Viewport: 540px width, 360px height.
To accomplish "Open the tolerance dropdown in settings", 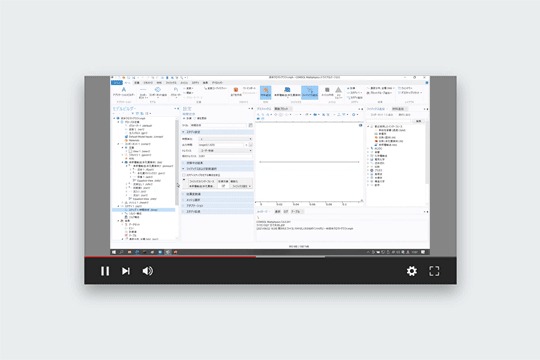I will pos(226,151).
